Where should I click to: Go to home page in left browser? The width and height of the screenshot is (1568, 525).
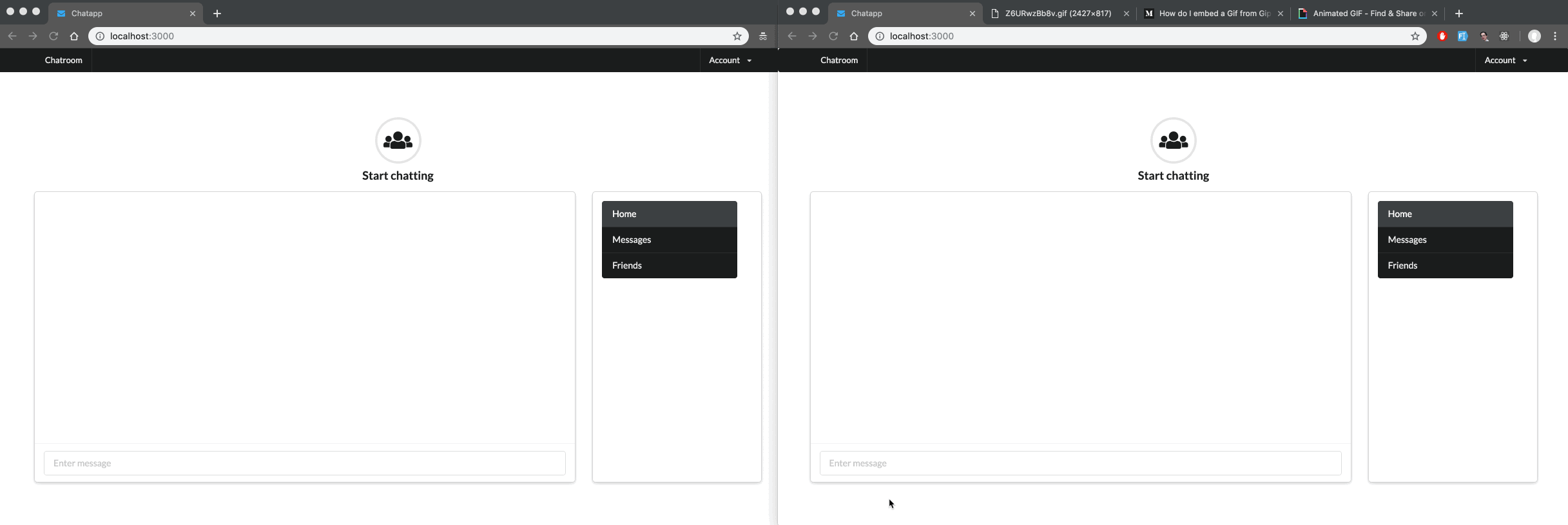click(74, 36)
